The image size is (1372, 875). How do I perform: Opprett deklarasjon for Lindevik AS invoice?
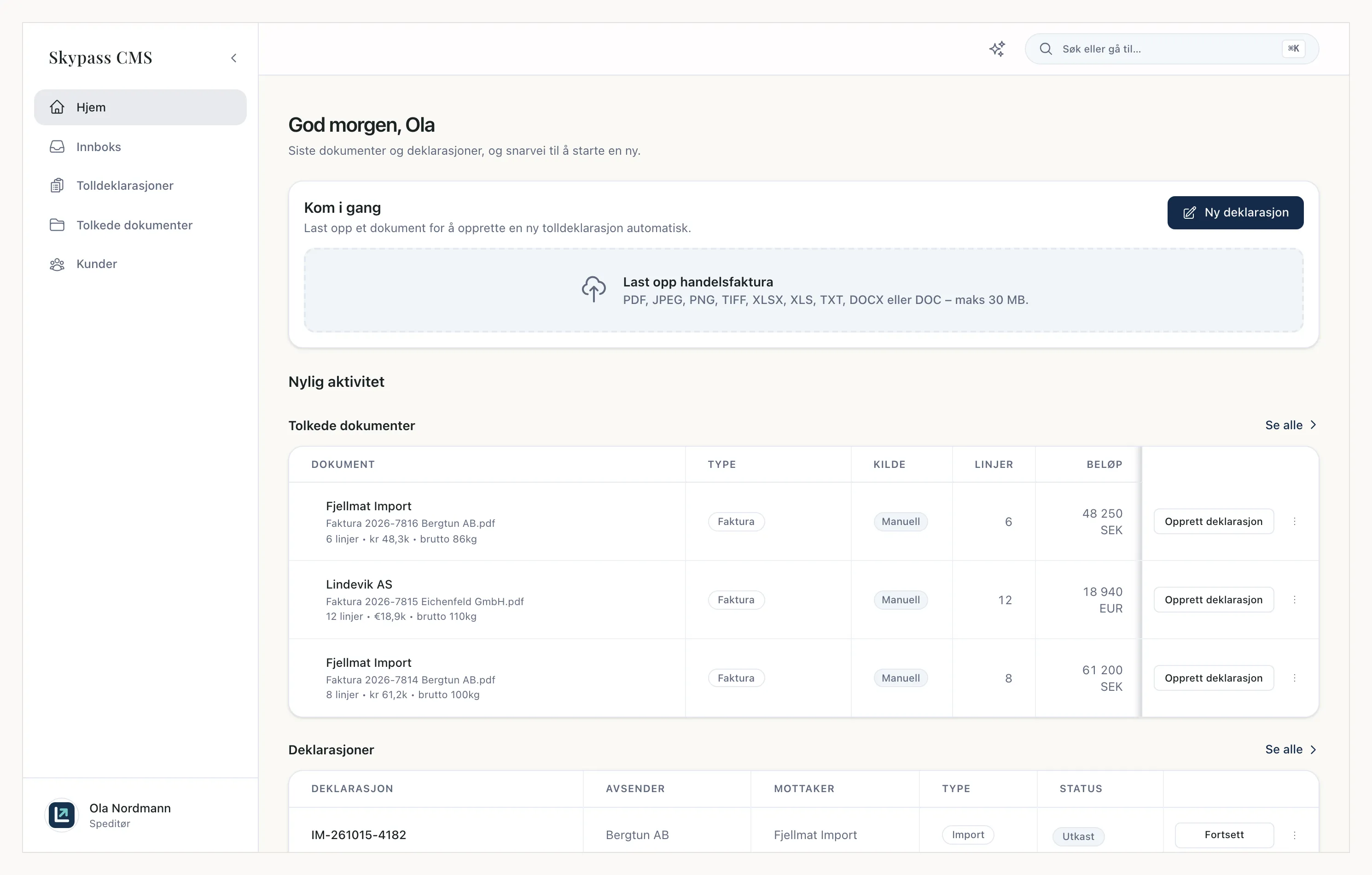pos(1214,600)
